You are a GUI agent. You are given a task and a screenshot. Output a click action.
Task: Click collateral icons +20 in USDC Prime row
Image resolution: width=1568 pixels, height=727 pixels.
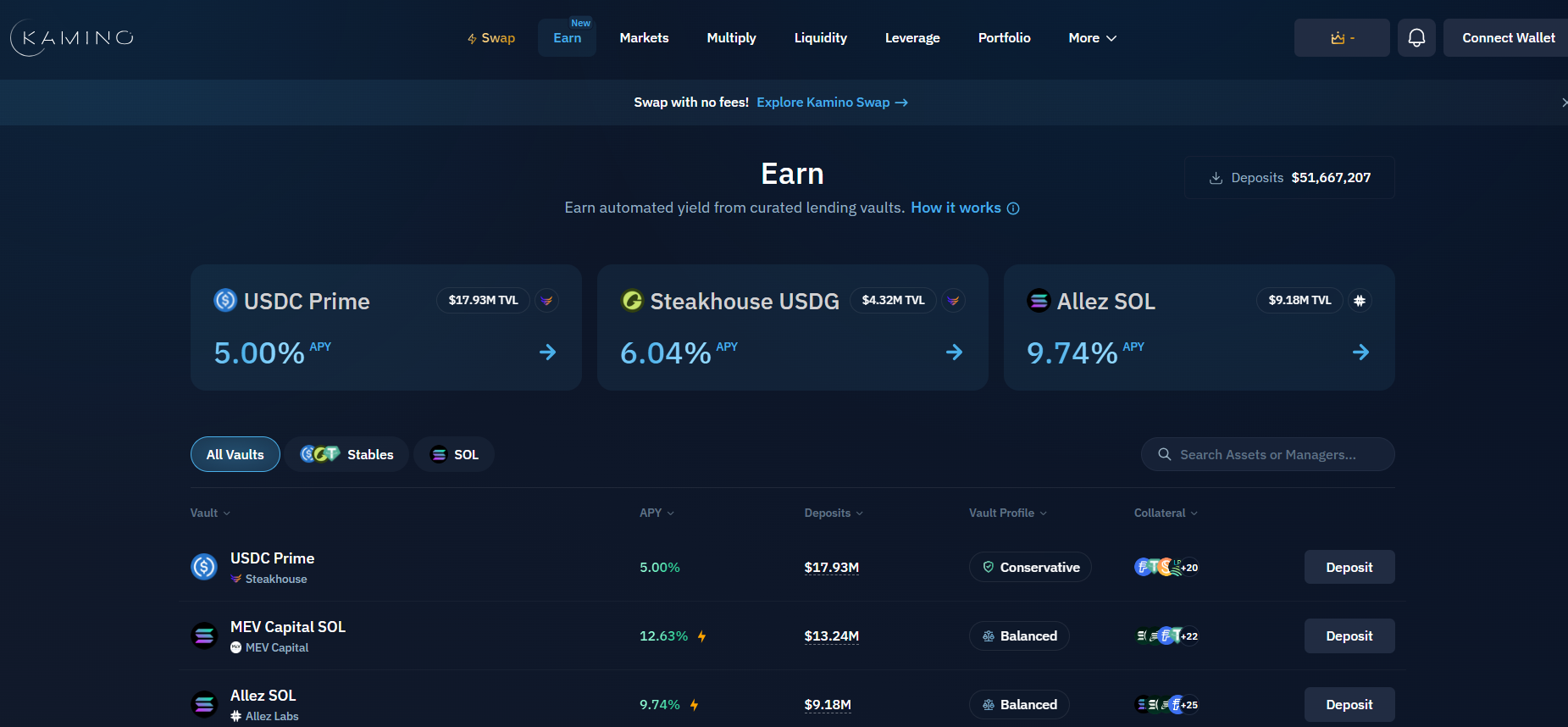1166,567
